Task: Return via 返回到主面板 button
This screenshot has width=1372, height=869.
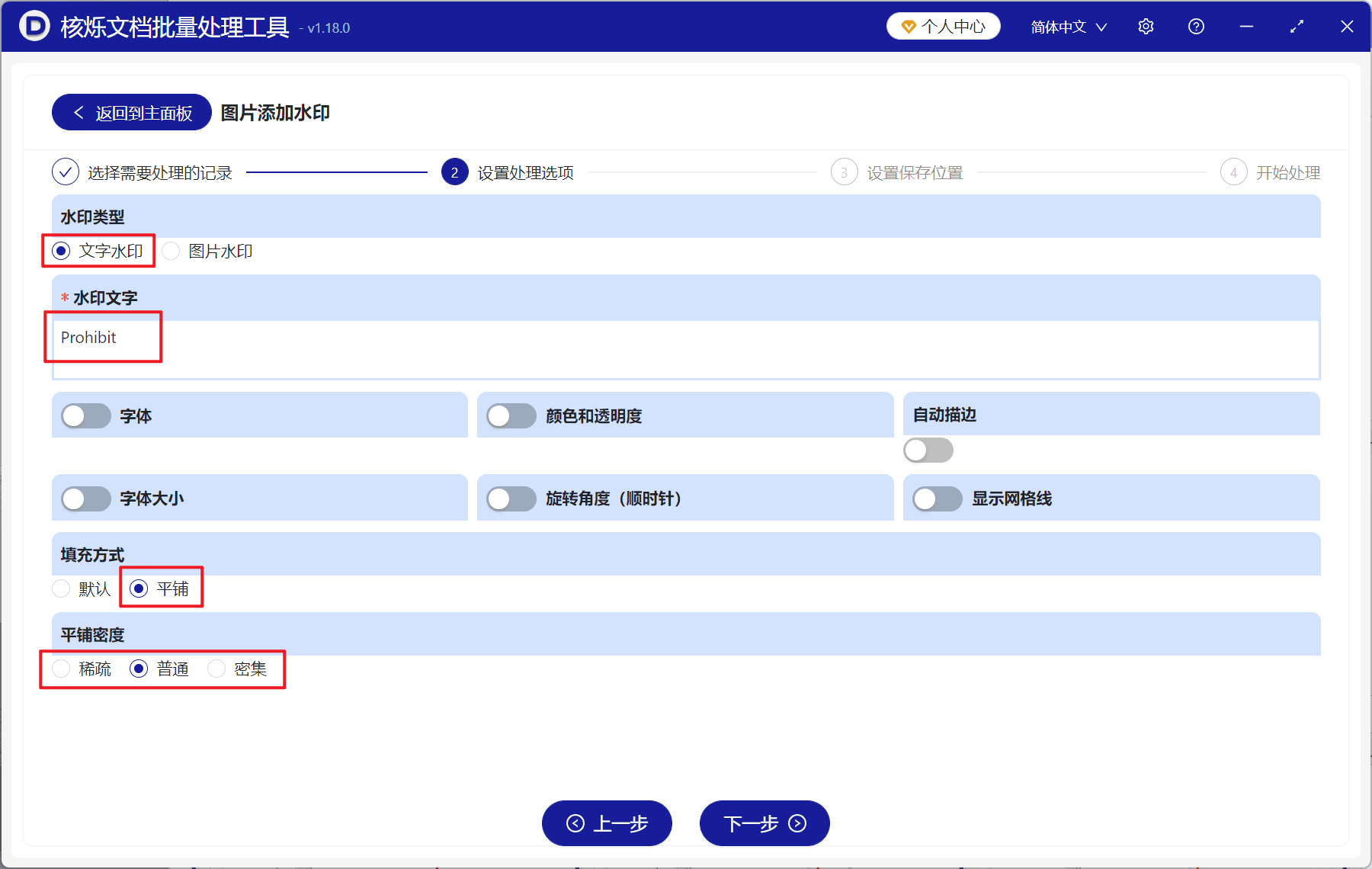Action: pyautogui.click(x=130, y=112)
